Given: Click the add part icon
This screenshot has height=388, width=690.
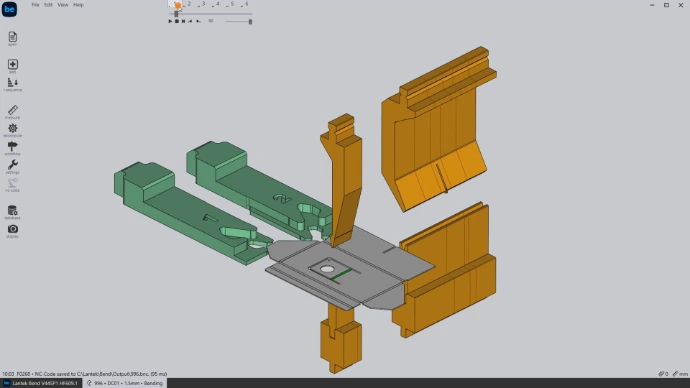Looking at the screenshot, I should [12, 66].
